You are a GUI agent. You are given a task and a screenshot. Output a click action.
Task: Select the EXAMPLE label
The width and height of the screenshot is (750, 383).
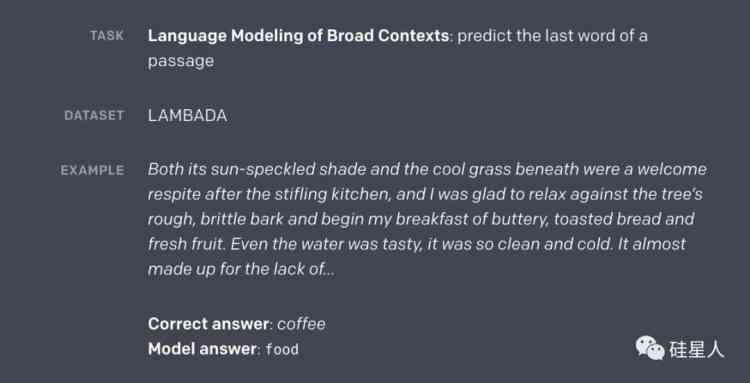pyautogui.click(x=92, y=170)
